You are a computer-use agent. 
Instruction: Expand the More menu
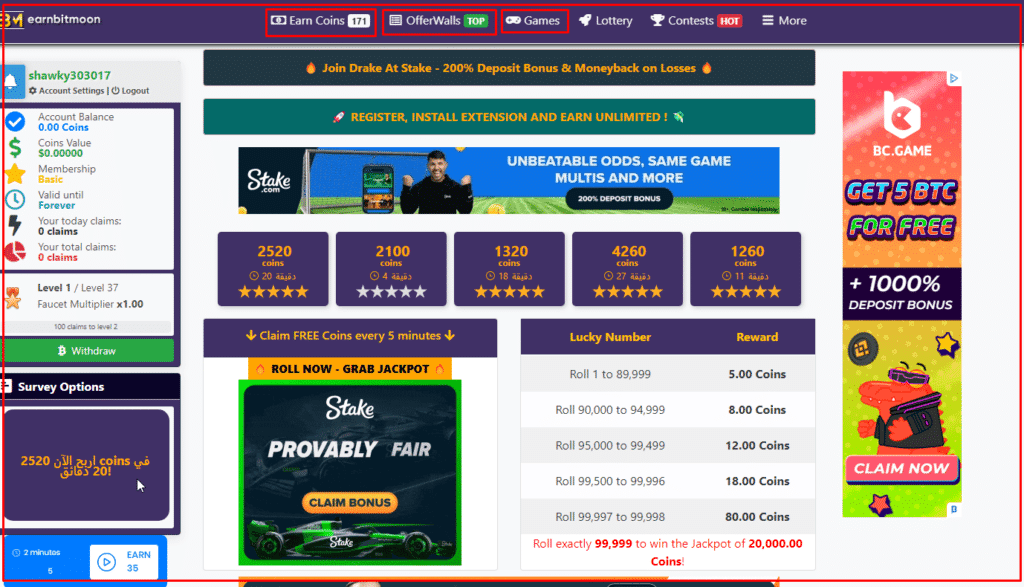[784, 20]
